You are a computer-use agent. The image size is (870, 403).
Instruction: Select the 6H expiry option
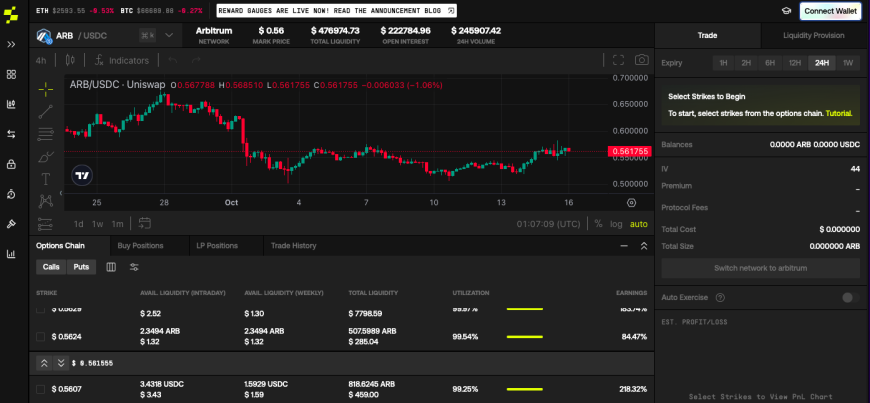(770, 63)
